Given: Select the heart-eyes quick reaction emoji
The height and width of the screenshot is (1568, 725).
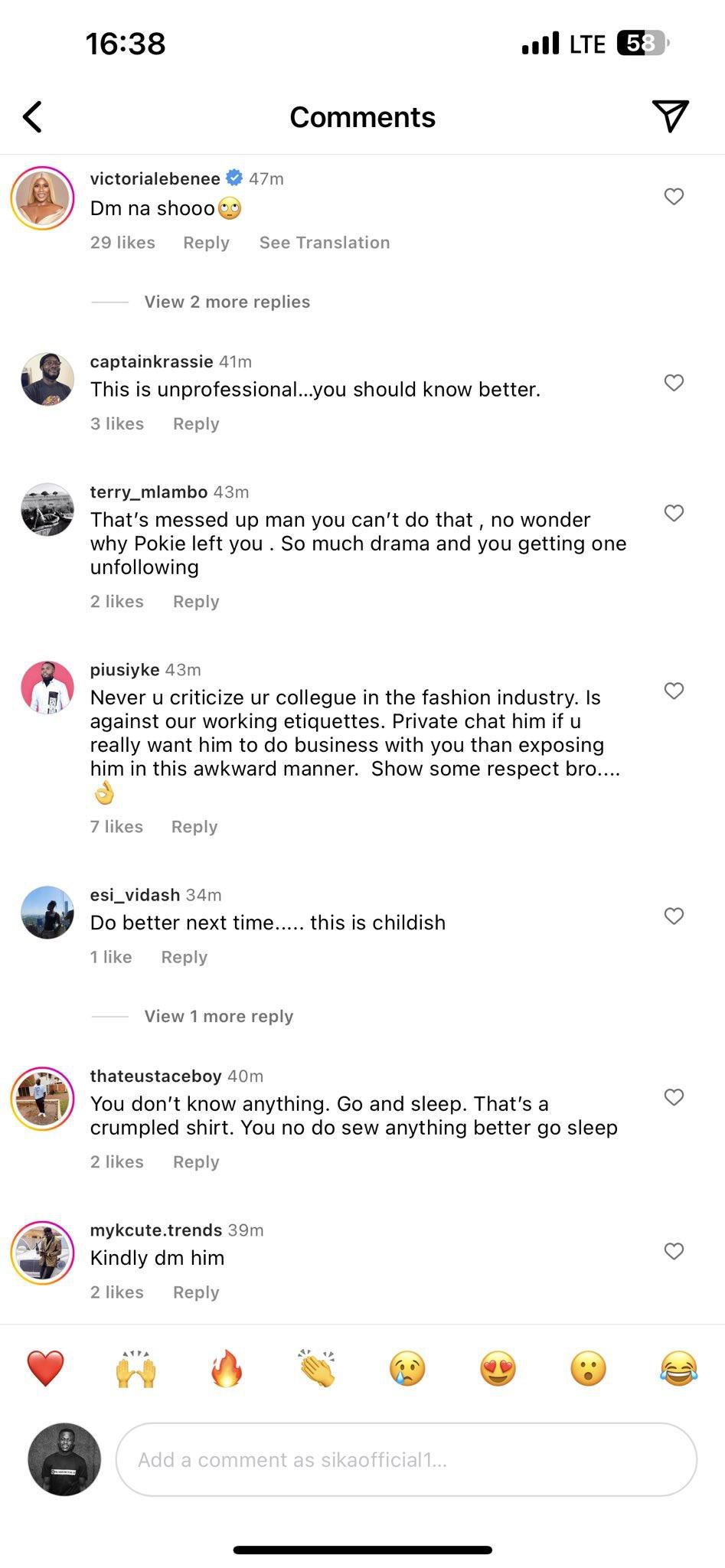Looking at the screenshot, I should (x=497, y=1370).
